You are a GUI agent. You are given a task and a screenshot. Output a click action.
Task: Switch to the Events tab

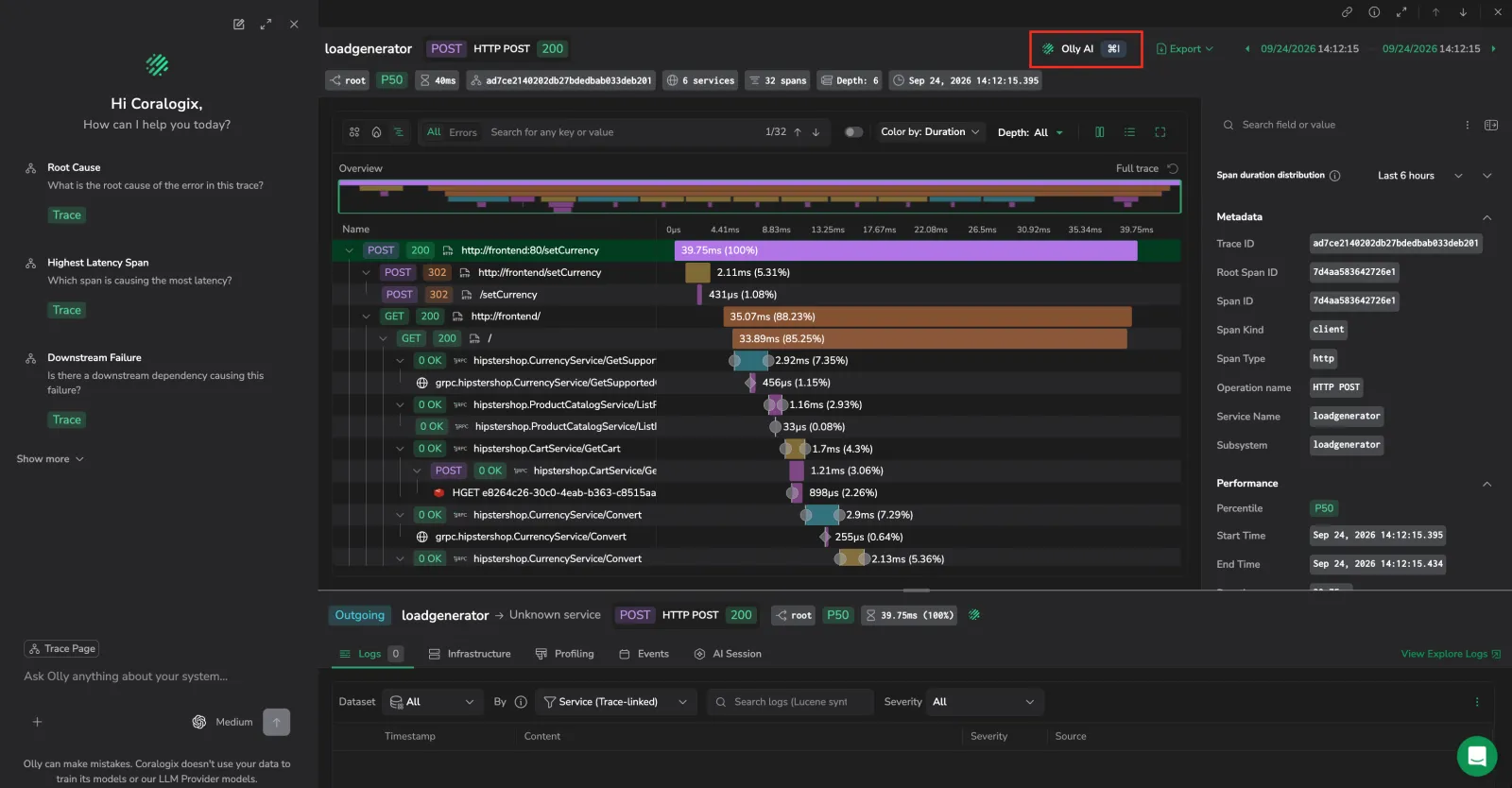(644, 654)
